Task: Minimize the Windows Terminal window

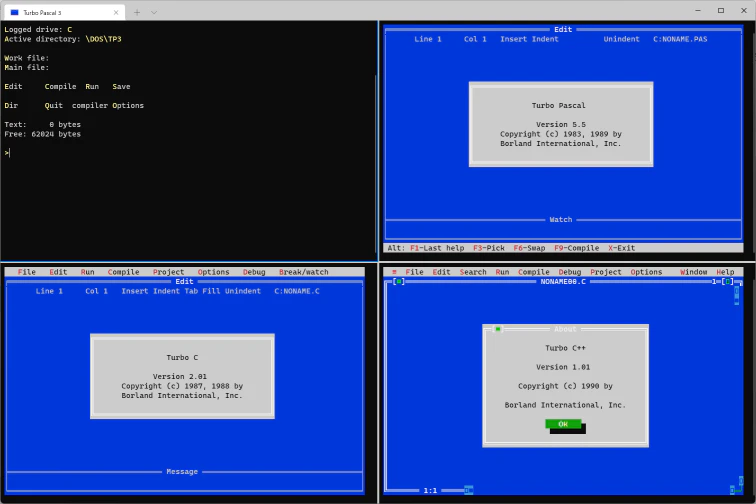Action: coord(698,10)
